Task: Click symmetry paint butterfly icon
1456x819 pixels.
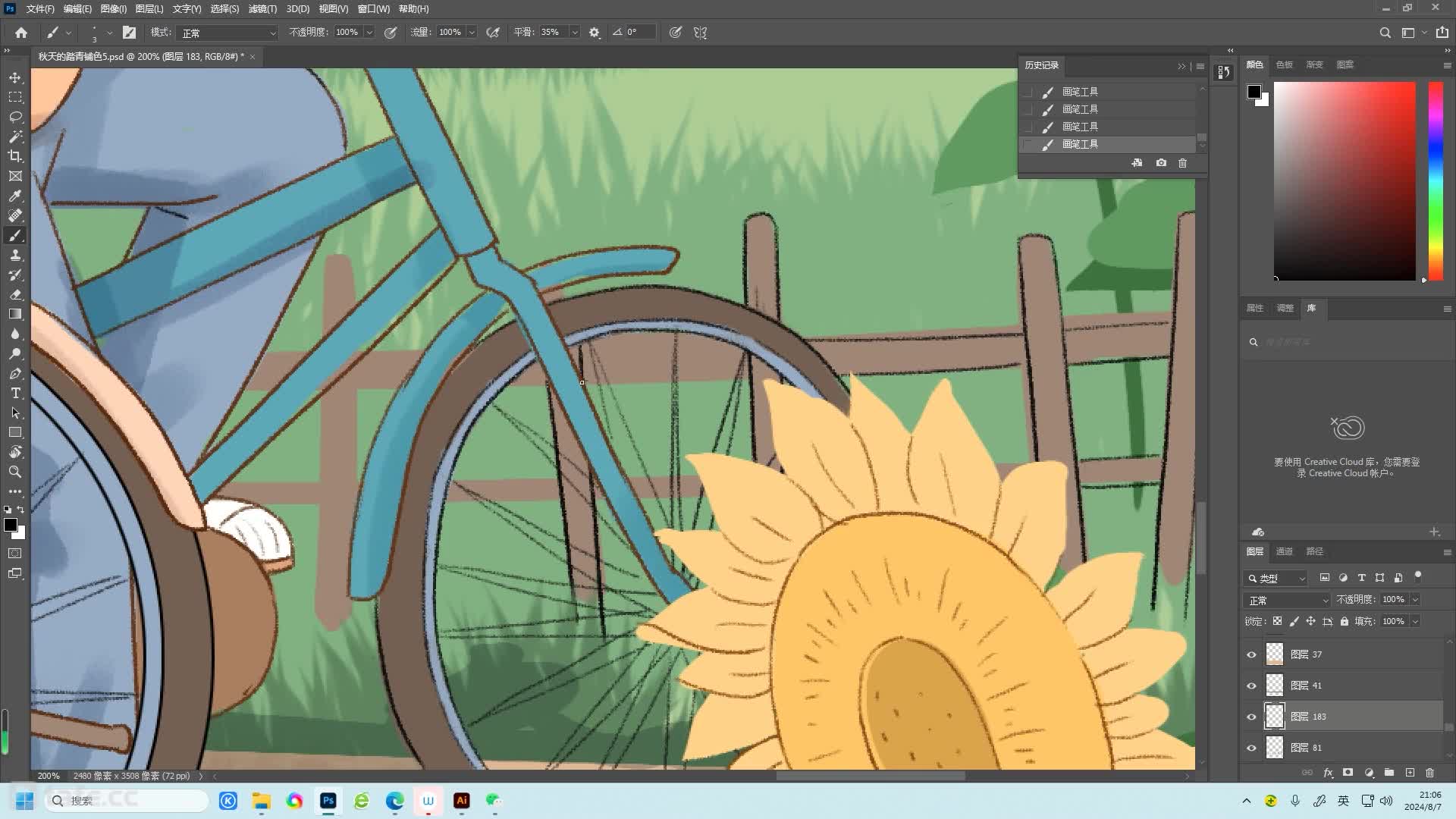Action: coord(700,33)
